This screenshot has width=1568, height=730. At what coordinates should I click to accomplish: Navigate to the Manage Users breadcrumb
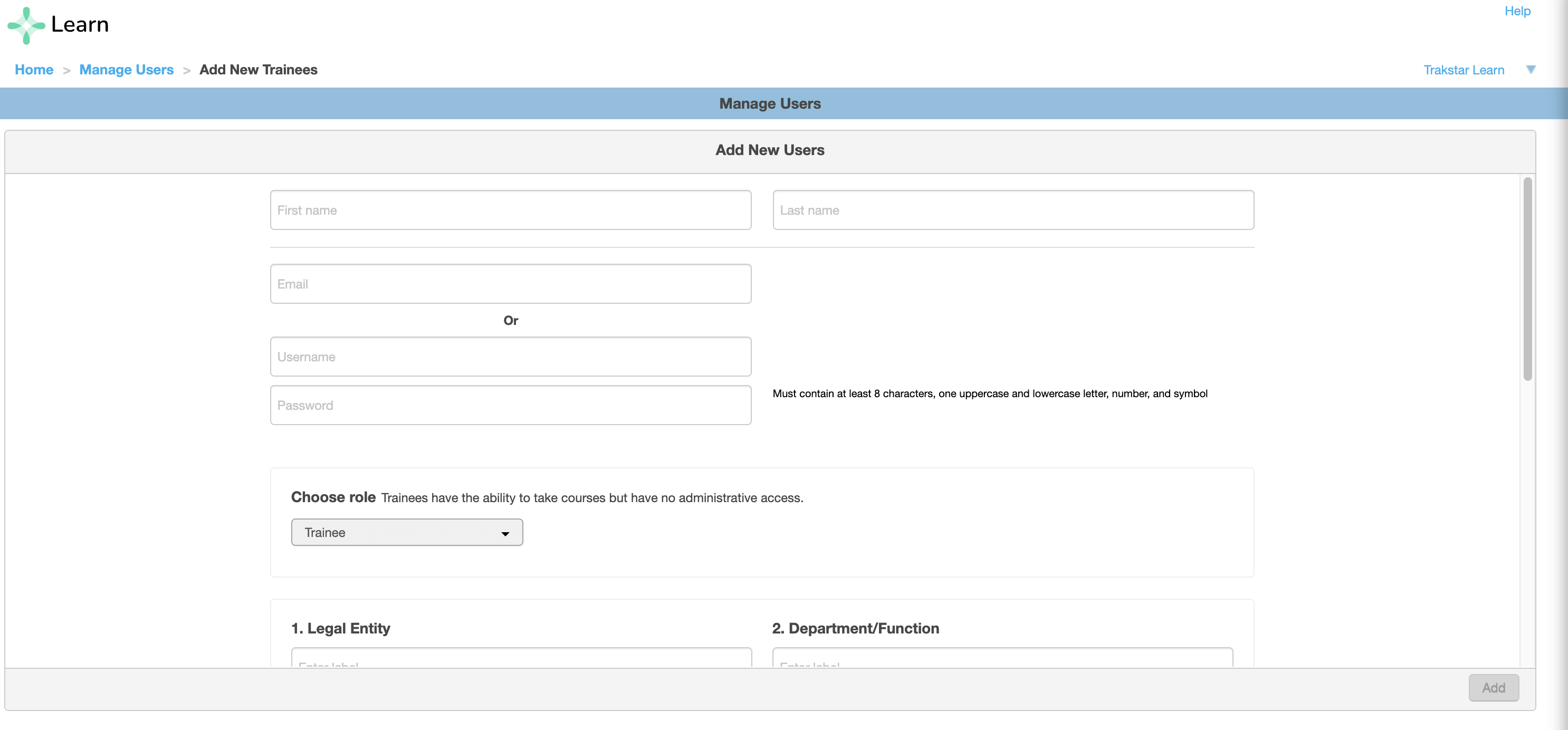point(126,70)
